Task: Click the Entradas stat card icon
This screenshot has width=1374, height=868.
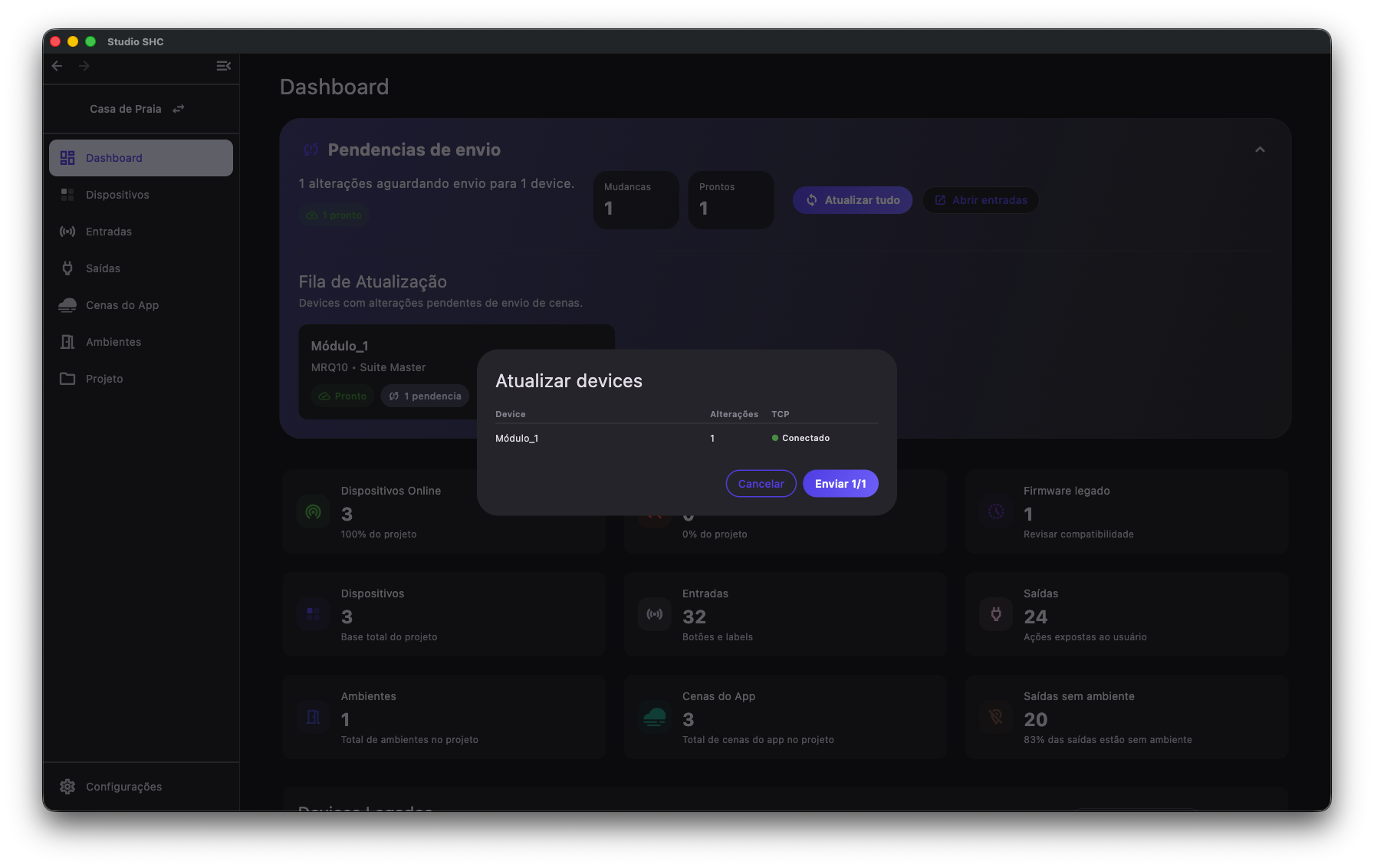Action: [x=655, y=614]
